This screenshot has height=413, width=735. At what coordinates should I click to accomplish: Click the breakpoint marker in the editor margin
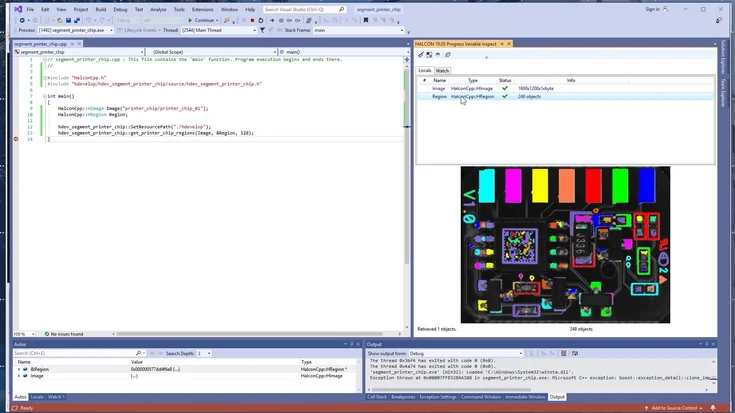click(16, 139)
